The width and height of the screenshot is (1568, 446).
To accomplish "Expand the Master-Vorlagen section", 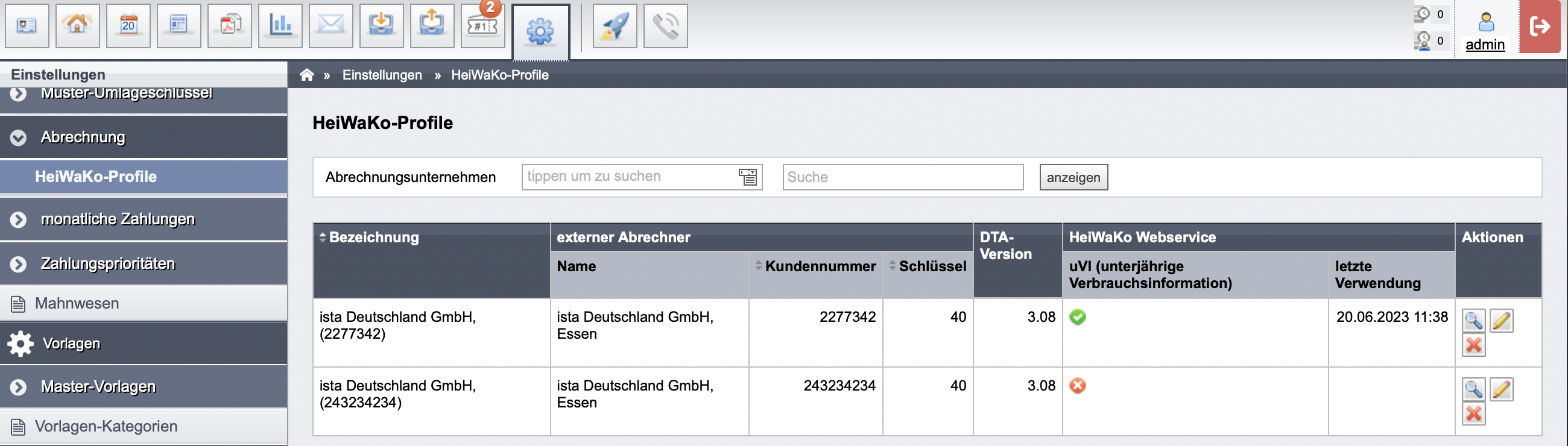I will point(19,387).
